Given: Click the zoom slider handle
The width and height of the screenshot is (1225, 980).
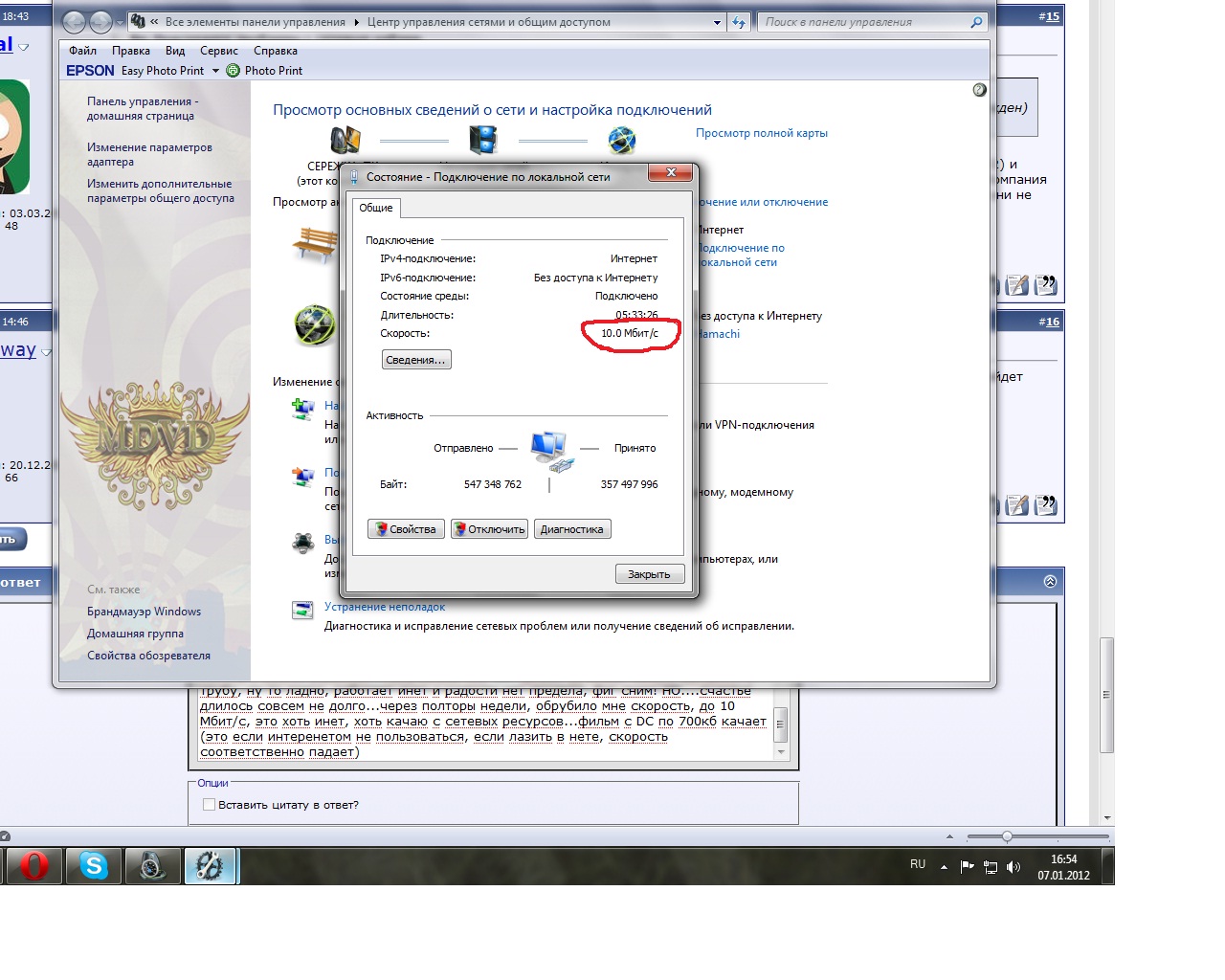Looking at the screenshot, I should click(1007, 836).
